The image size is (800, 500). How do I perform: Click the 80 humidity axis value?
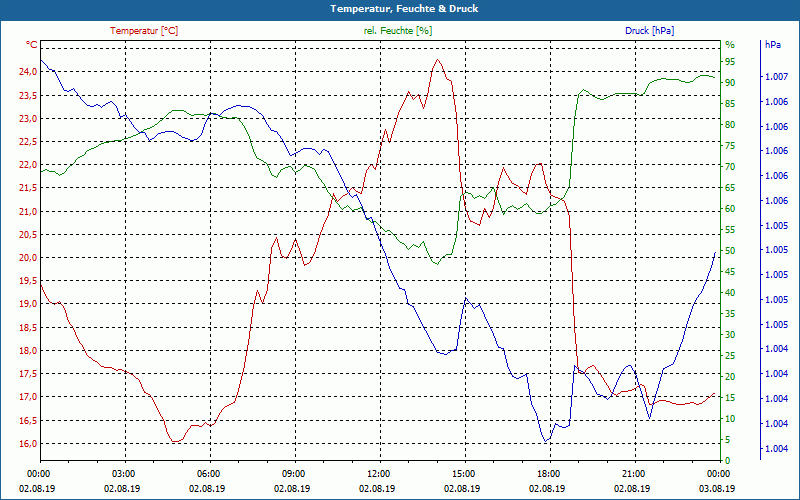[x=730, y=124]
